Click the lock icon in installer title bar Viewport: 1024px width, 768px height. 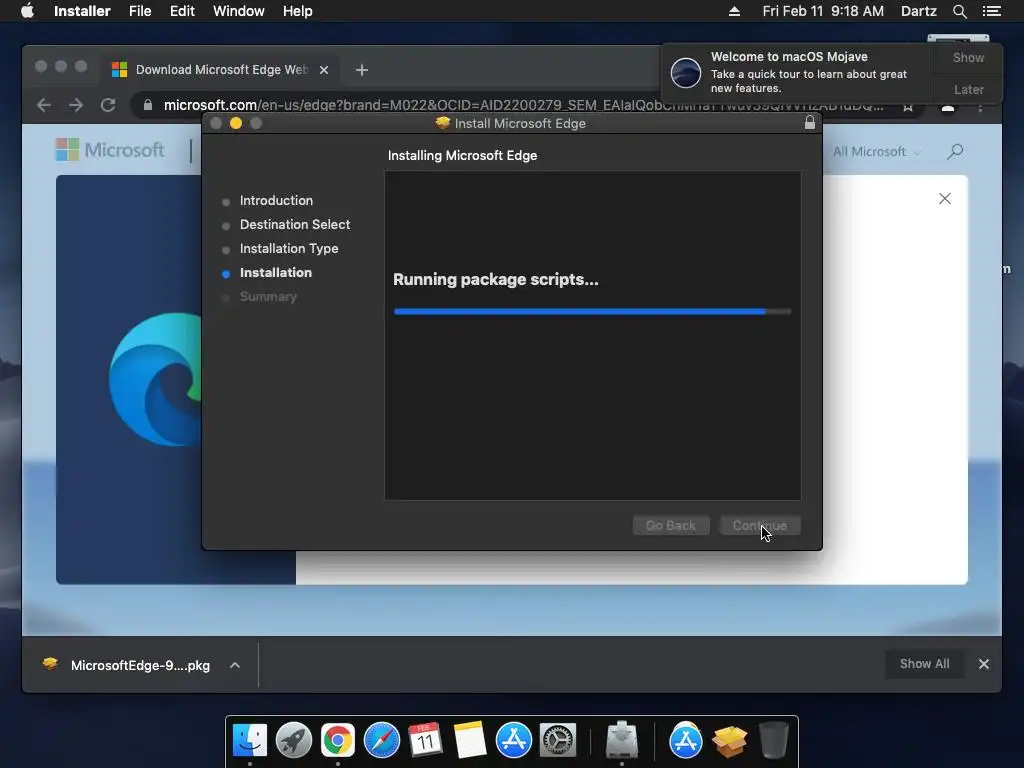pos(809,122)
